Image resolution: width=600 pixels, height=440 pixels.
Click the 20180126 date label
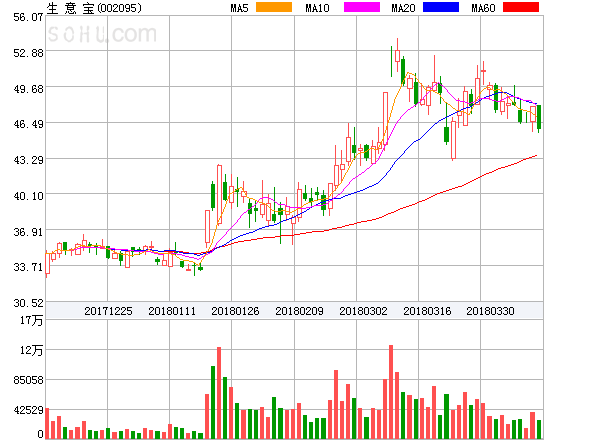[x=235, y=311]
